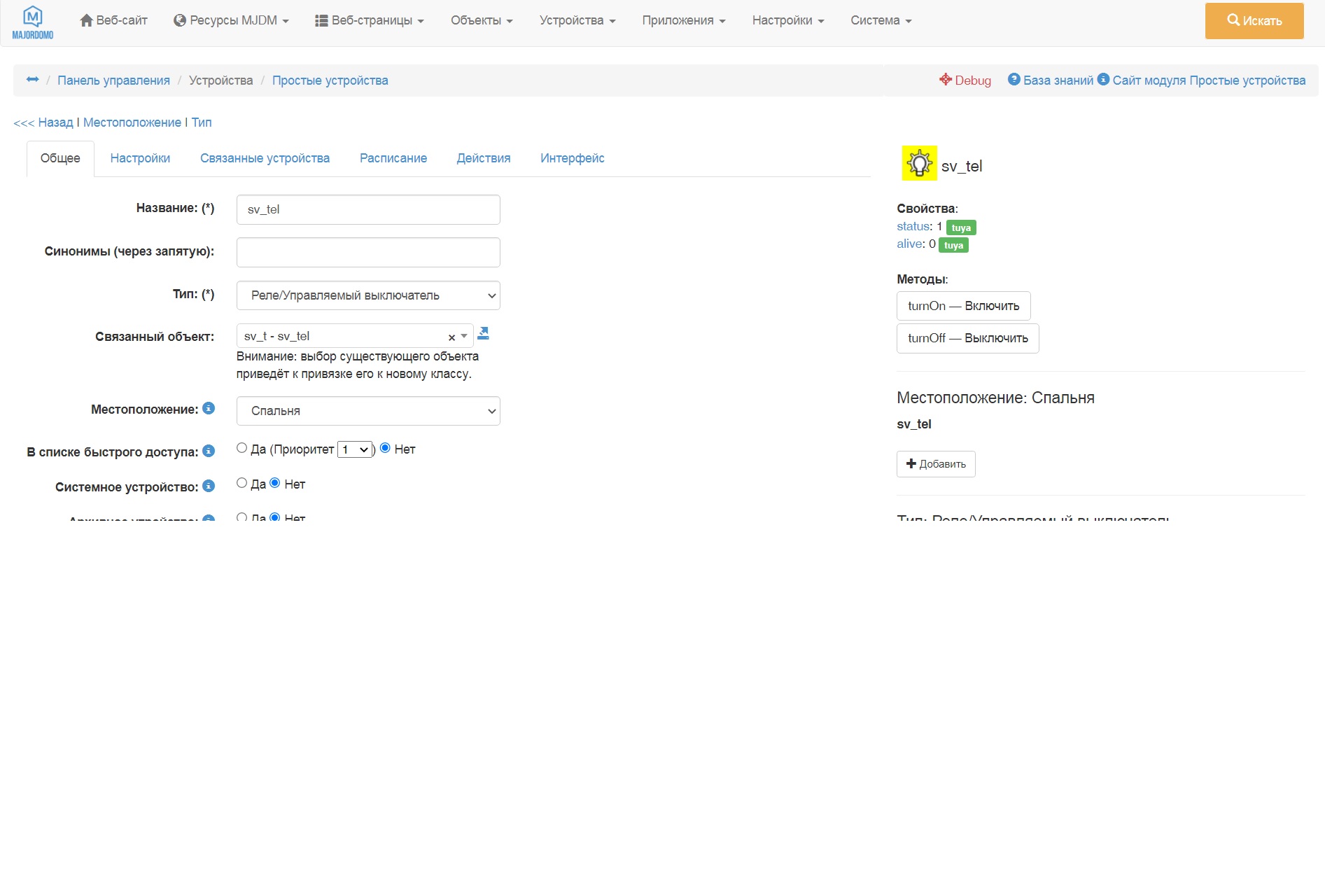This screenshot has height=896, width=1325.
Task: Switch to the Настройки tab
Action: coord(140,158)
